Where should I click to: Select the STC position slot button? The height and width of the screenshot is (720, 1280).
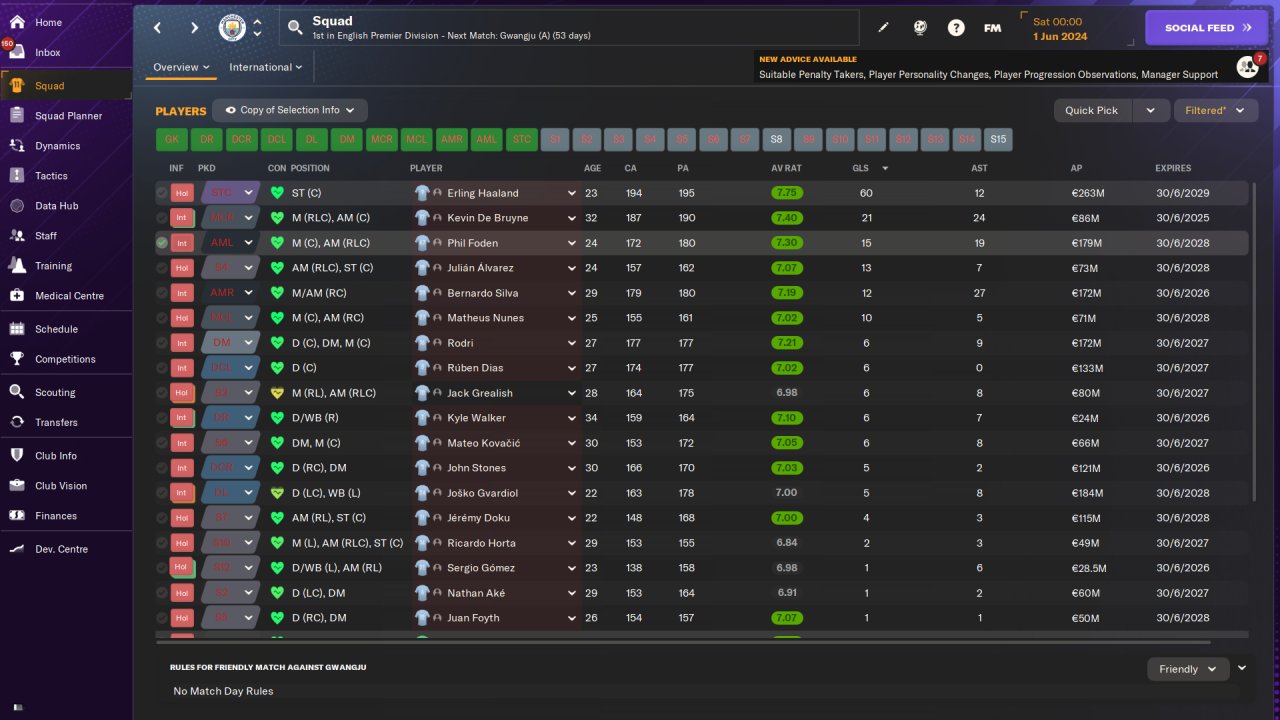522,140
